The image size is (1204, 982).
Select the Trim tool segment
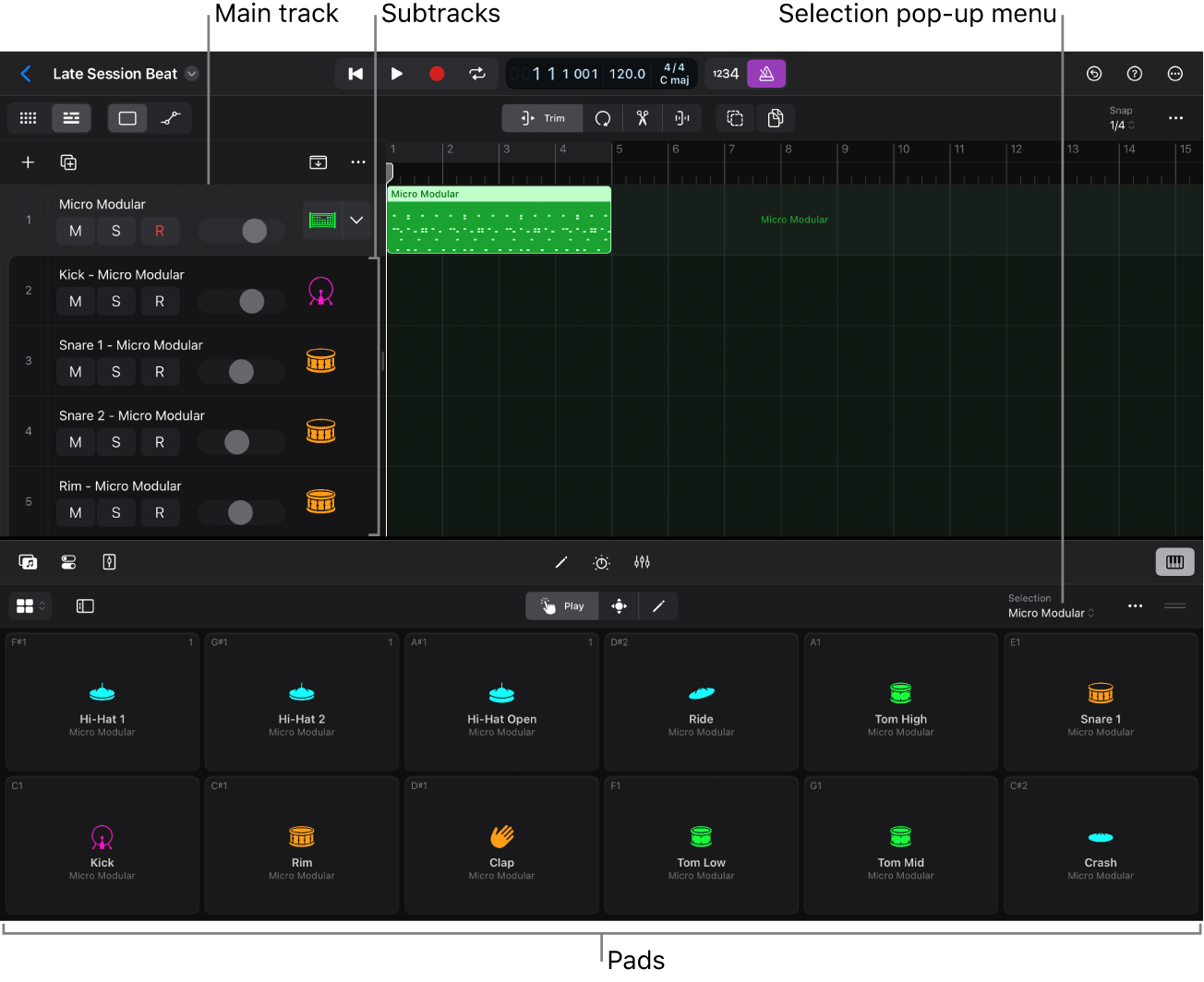[x=542, y=118]
